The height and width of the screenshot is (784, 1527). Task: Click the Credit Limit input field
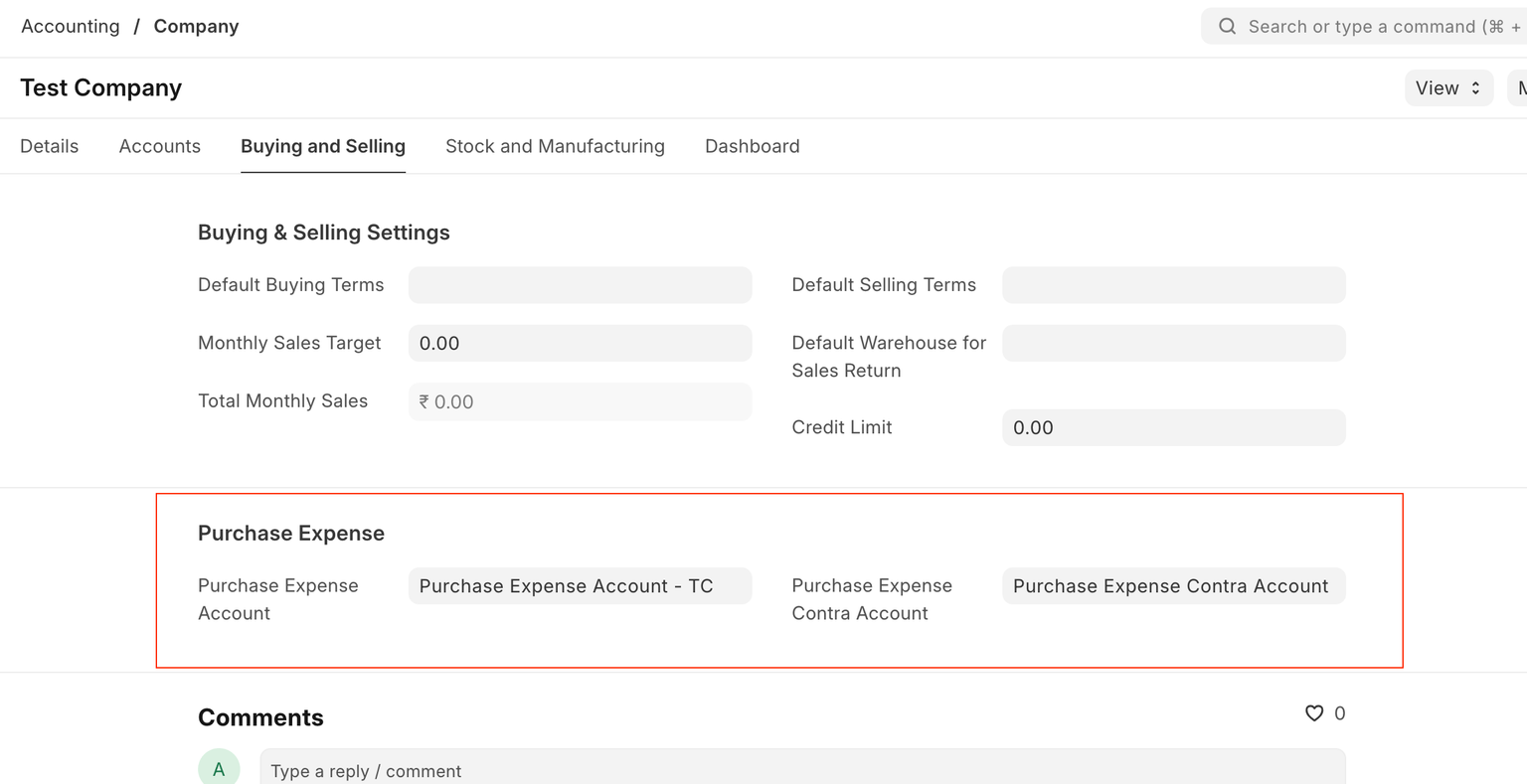click(x=1173, y=428)
